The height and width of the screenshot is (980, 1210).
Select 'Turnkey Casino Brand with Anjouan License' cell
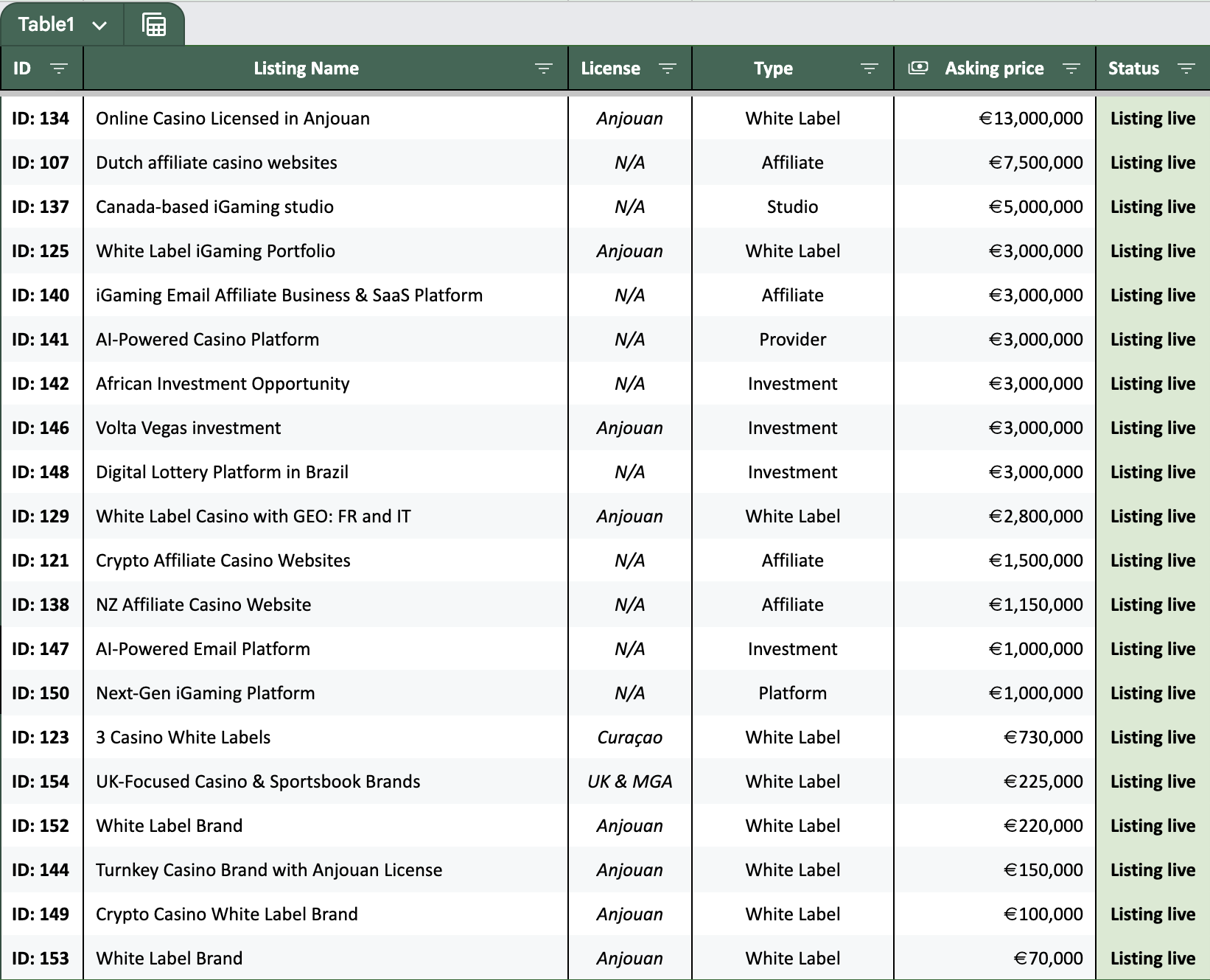point(326,870)
